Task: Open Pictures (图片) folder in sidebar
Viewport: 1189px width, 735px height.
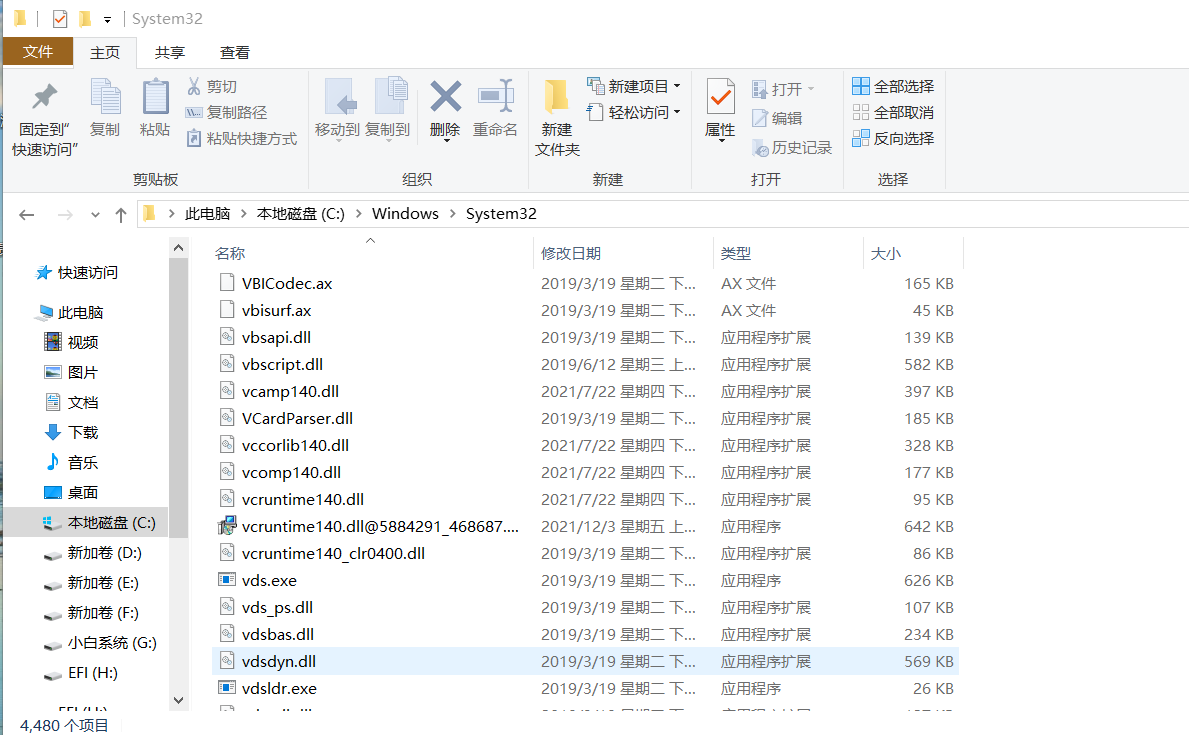Action: (x=71, y=372)
